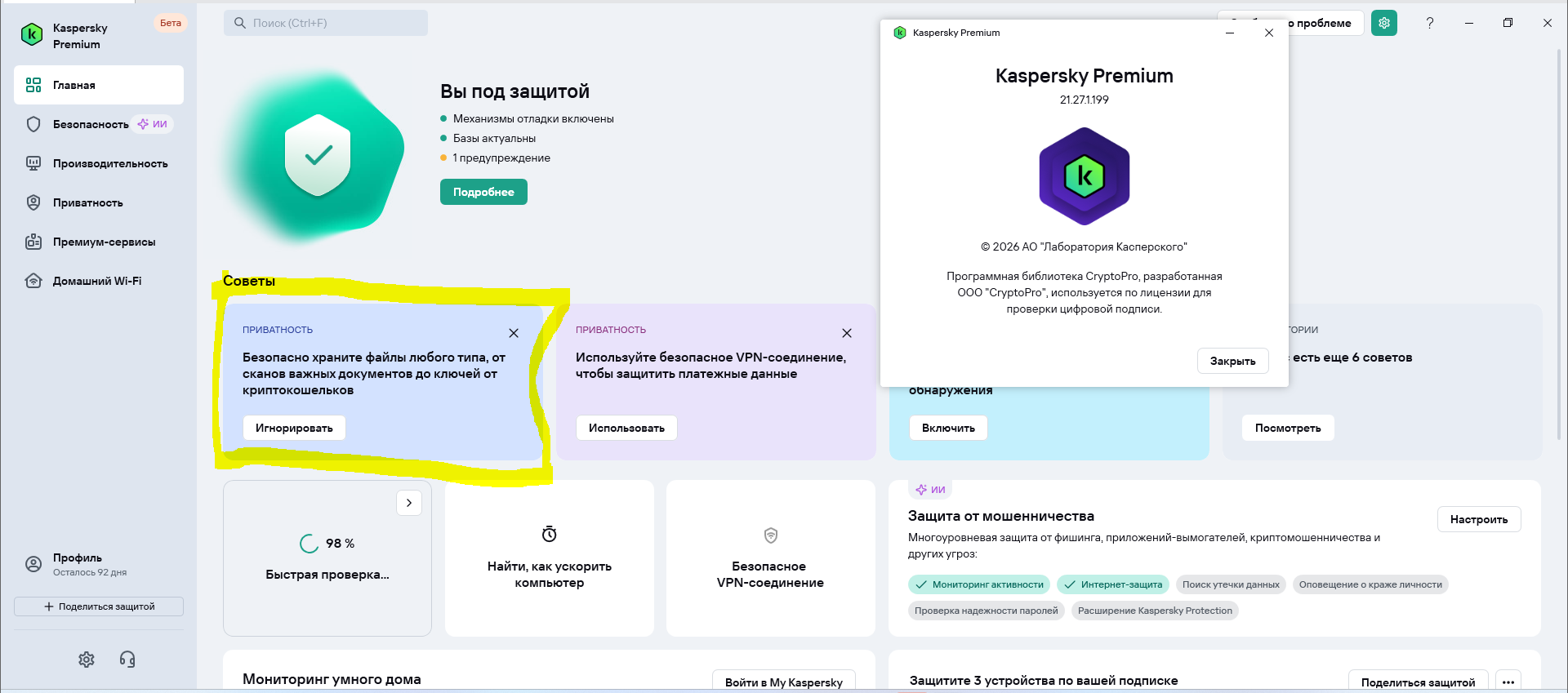
Task: Open the 'Безопасное VPN-соединение' shield tile
Action: click(770, 558)
